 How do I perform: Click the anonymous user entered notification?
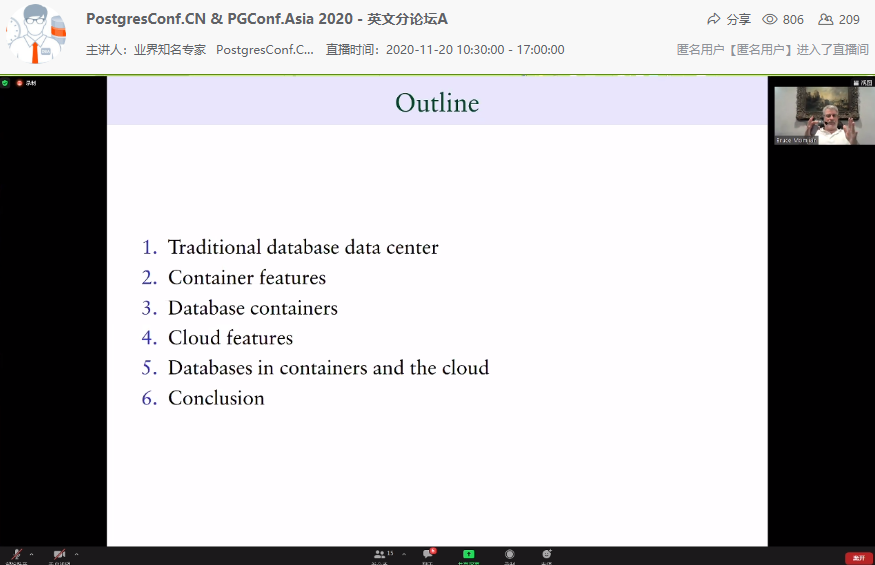tap(772, 50)
